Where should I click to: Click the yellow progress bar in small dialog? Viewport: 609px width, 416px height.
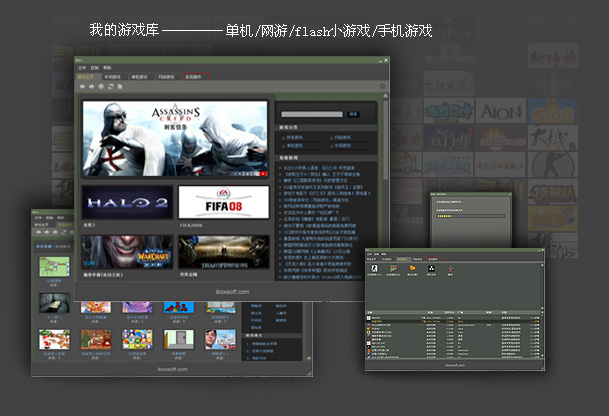coord(470,216)
